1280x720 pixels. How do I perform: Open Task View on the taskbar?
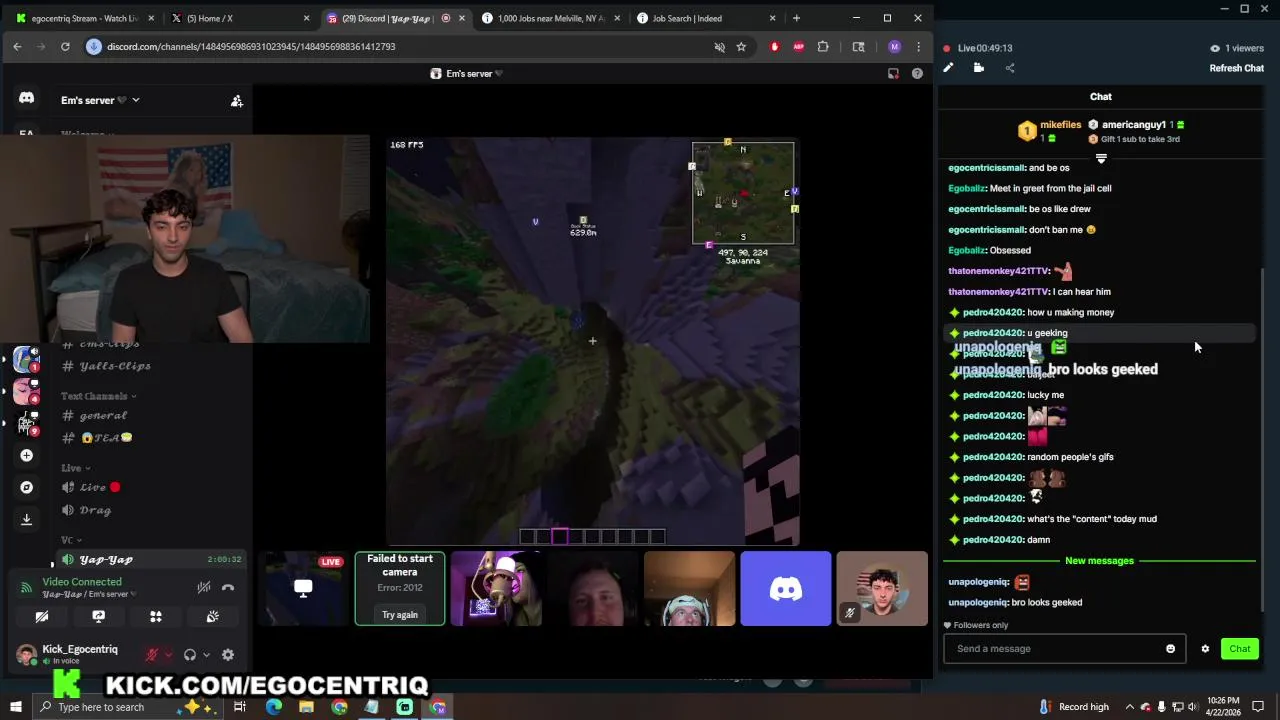point(240,707)
